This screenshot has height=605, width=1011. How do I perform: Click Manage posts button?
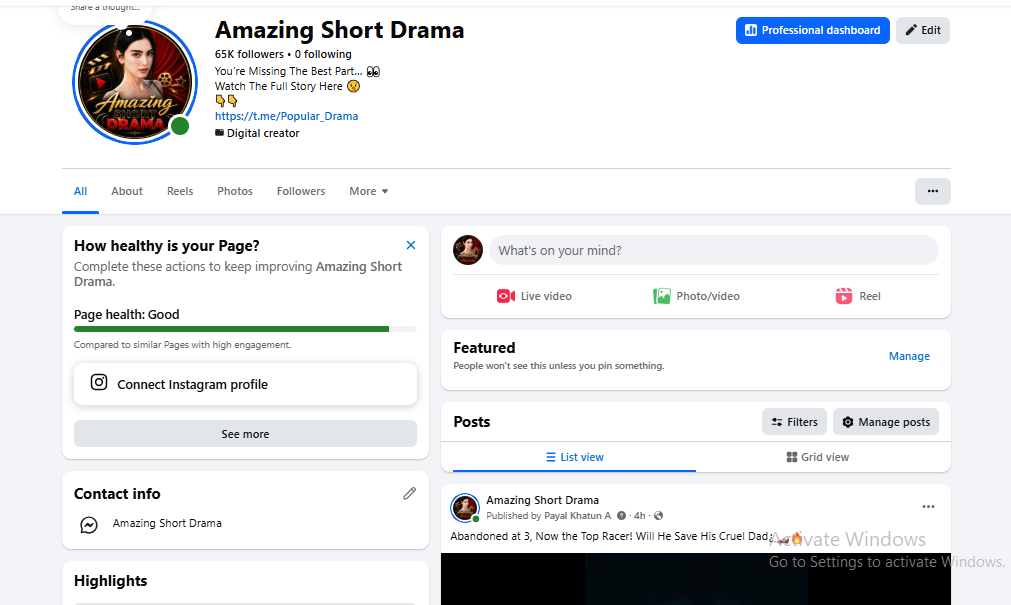(x=886, y=422)
